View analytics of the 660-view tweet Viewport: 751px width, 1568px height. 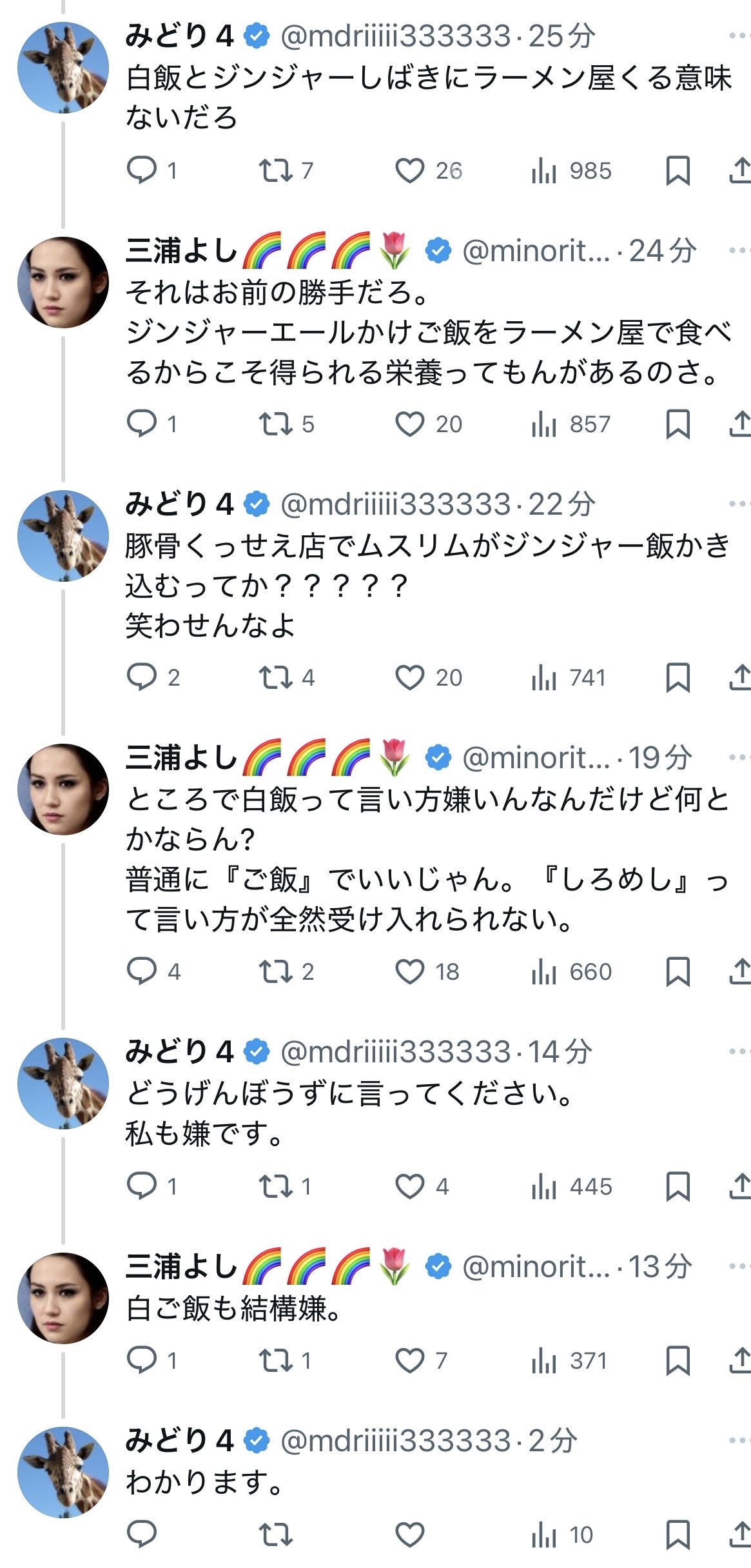click(543, 972)
